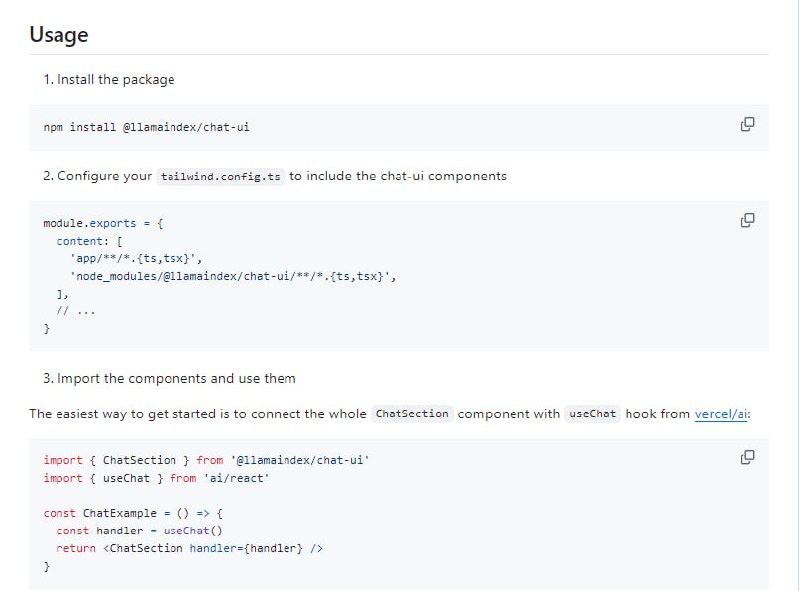This screenshot has height=591, width=800.
Task: Click the module.exports line in the code
Action: click(x=103, y=224)
